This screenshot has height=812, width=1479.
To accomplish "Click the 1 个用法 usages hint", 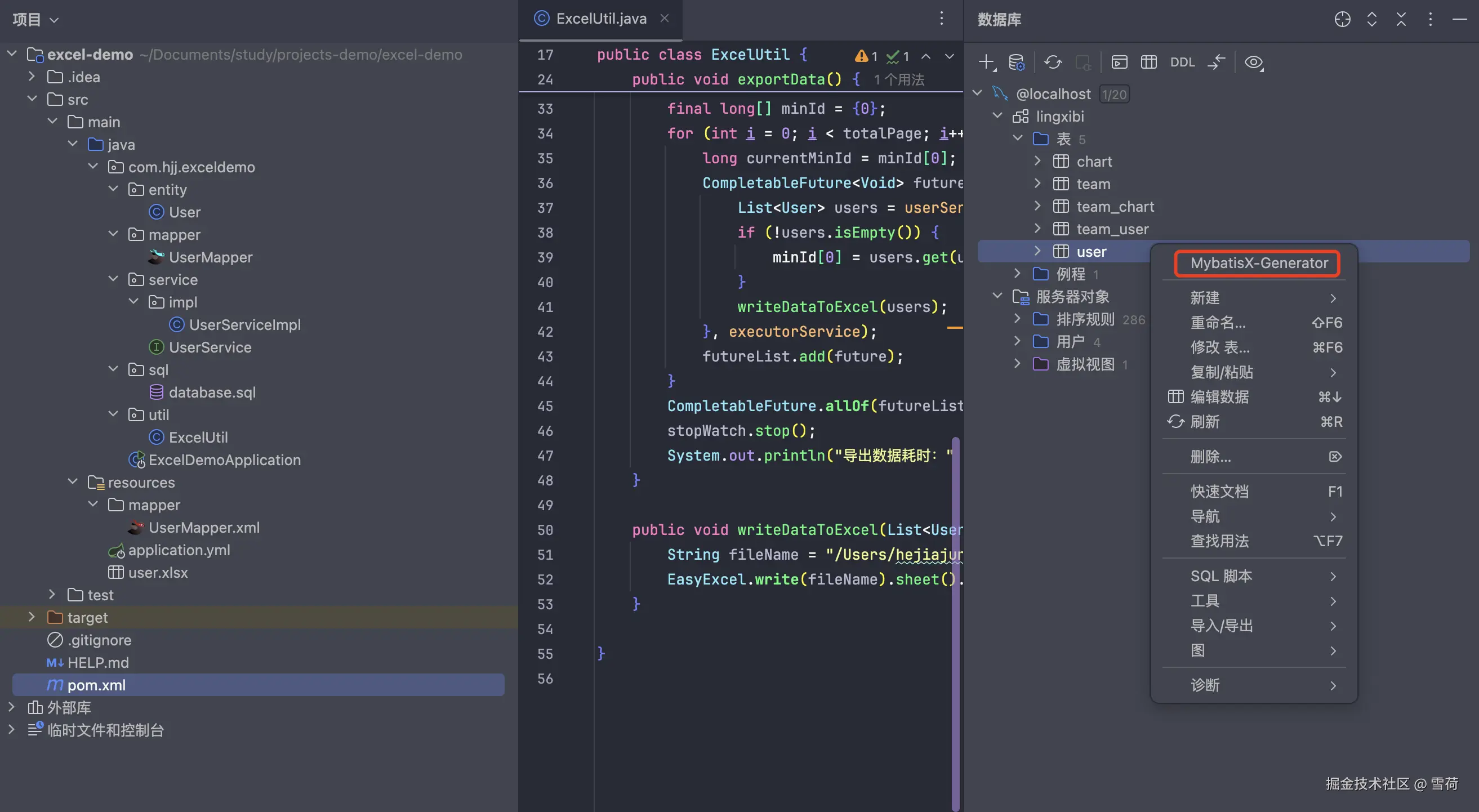I will point(898,79).
